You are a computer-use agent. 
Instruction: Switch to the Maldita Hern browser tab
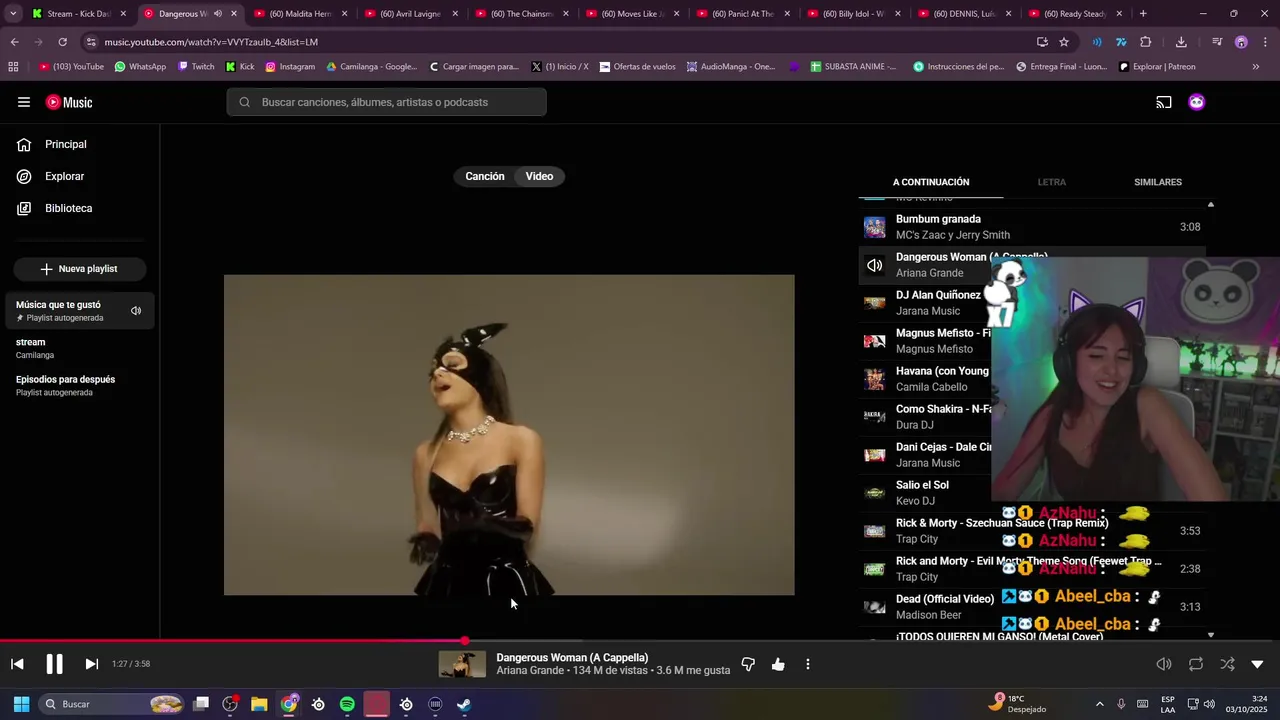tap(300, 14)
